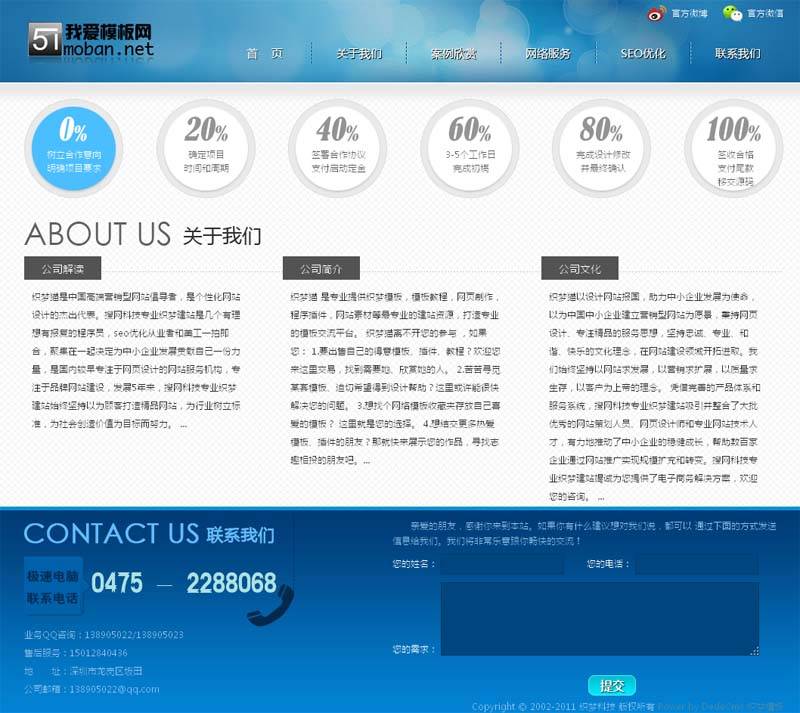Viewport: 800px width, 713px height.
Task: Navigate to the SEO优化 page
Action: click(642, 54)
